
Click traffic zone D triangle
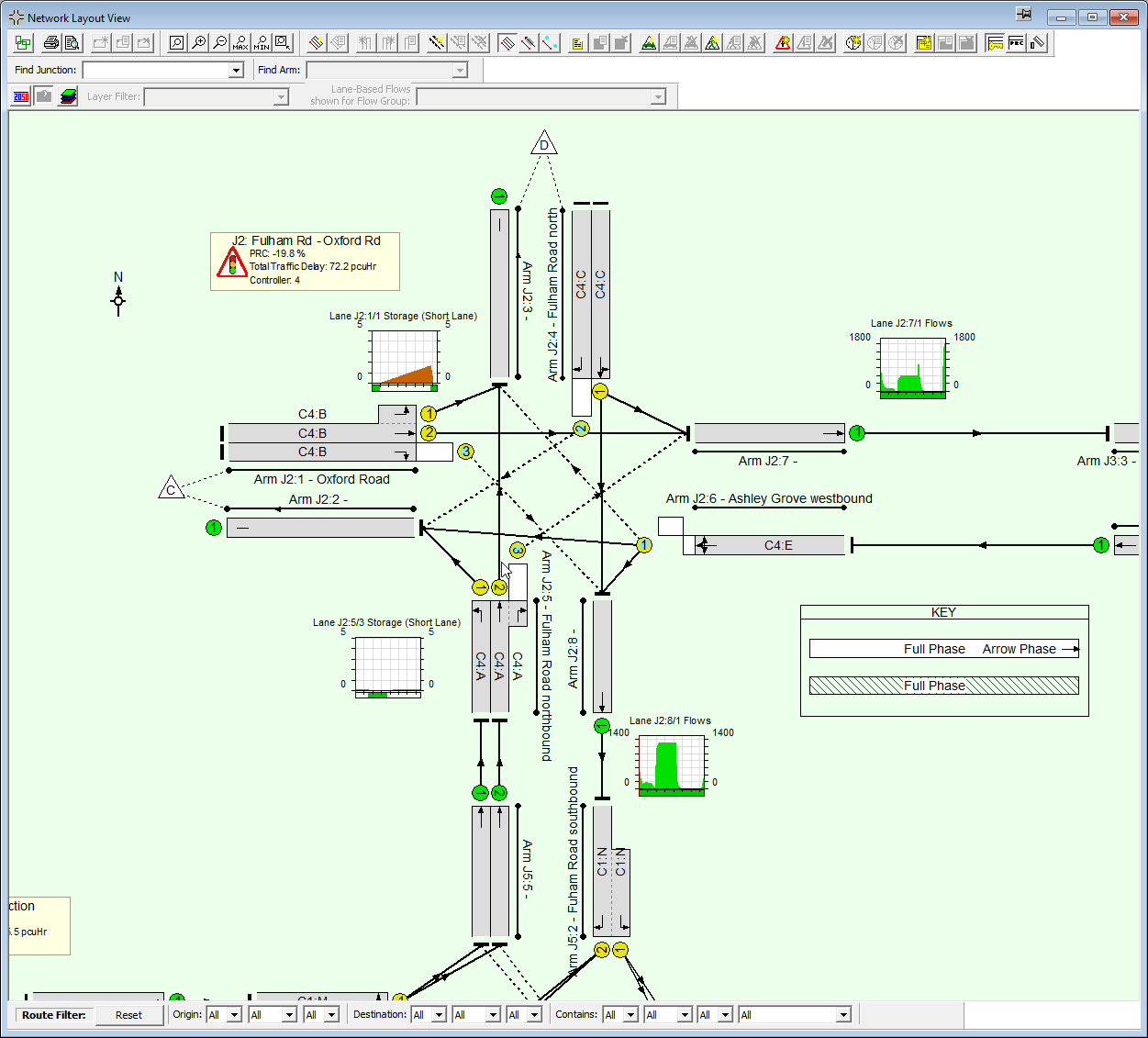(544, 143)
